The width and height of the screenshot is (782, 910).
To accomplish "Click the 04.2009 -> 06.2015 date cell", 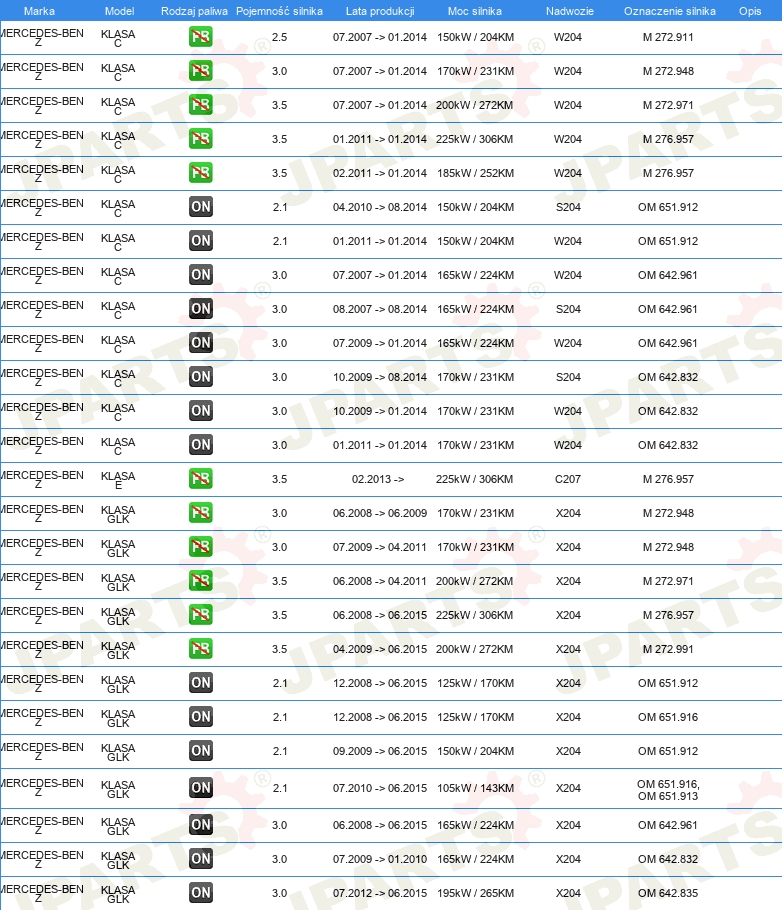I will coord(380,649).
